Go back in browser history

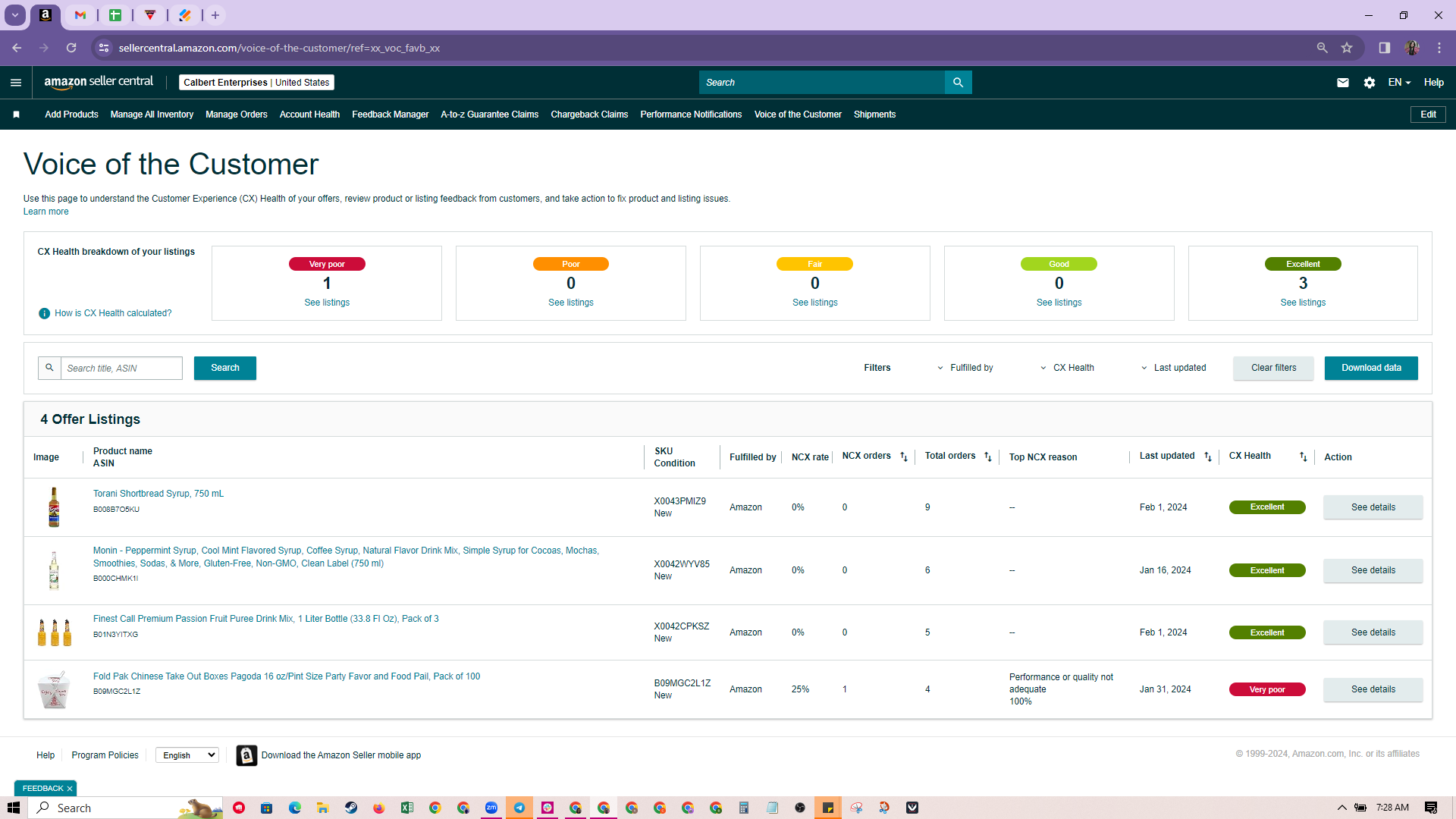[x=17, y=48]
